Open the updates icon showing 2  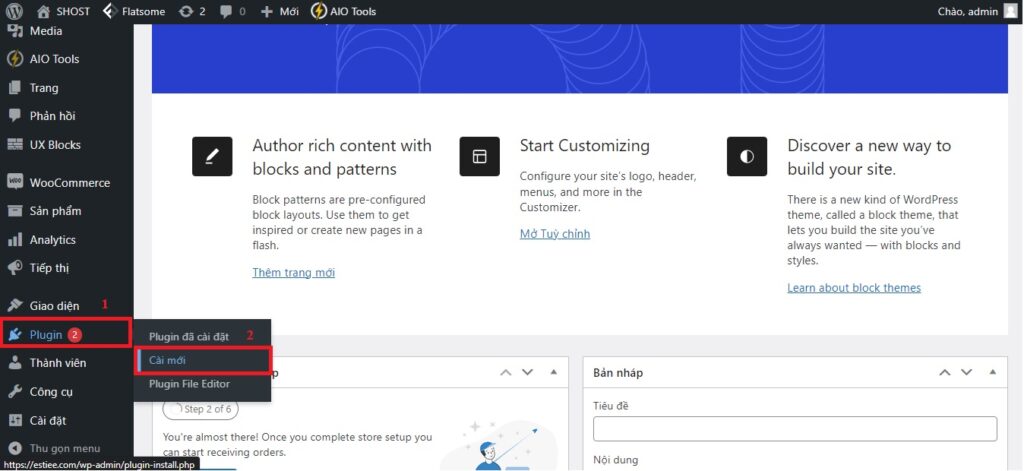point(185,11)
